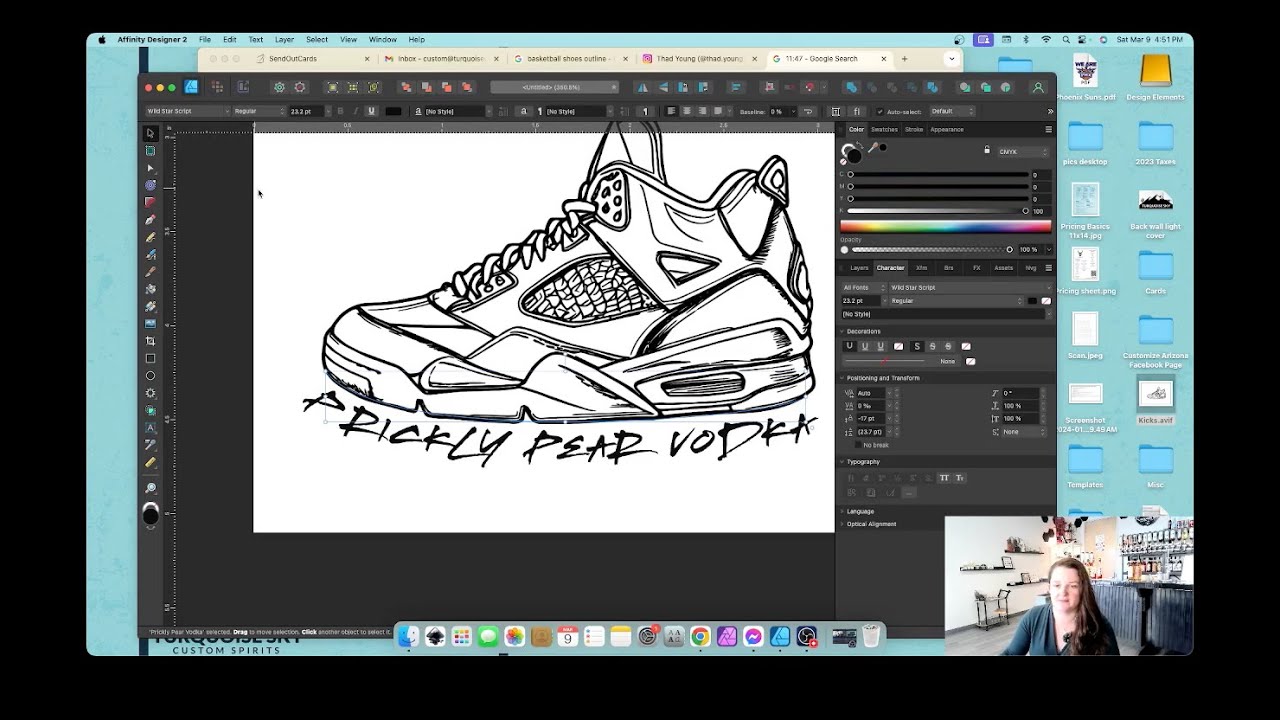
Task: Toggle underline button in context toolbar
Action: 371,111
